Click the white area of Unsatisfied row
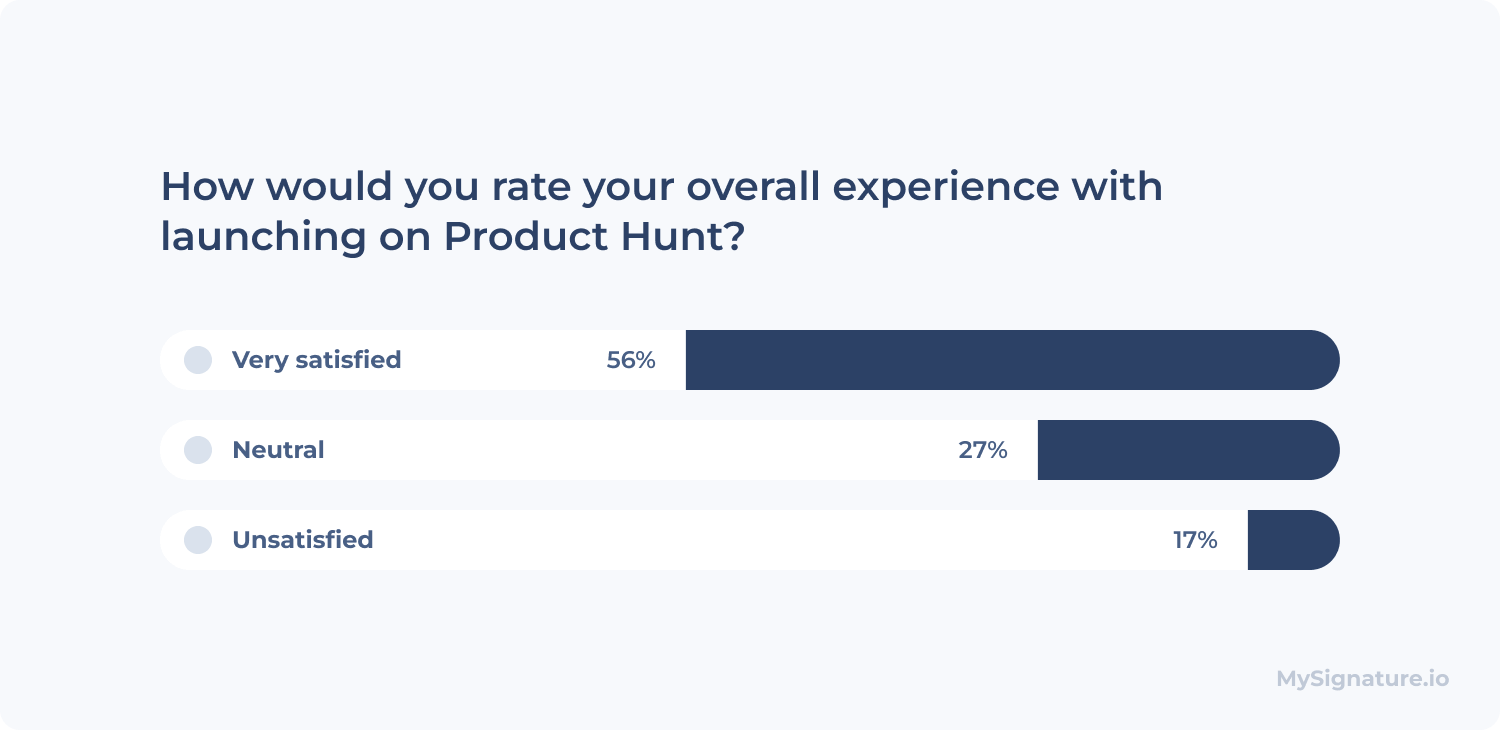The width and height of the screenshot is (1500, 730). 704,540
